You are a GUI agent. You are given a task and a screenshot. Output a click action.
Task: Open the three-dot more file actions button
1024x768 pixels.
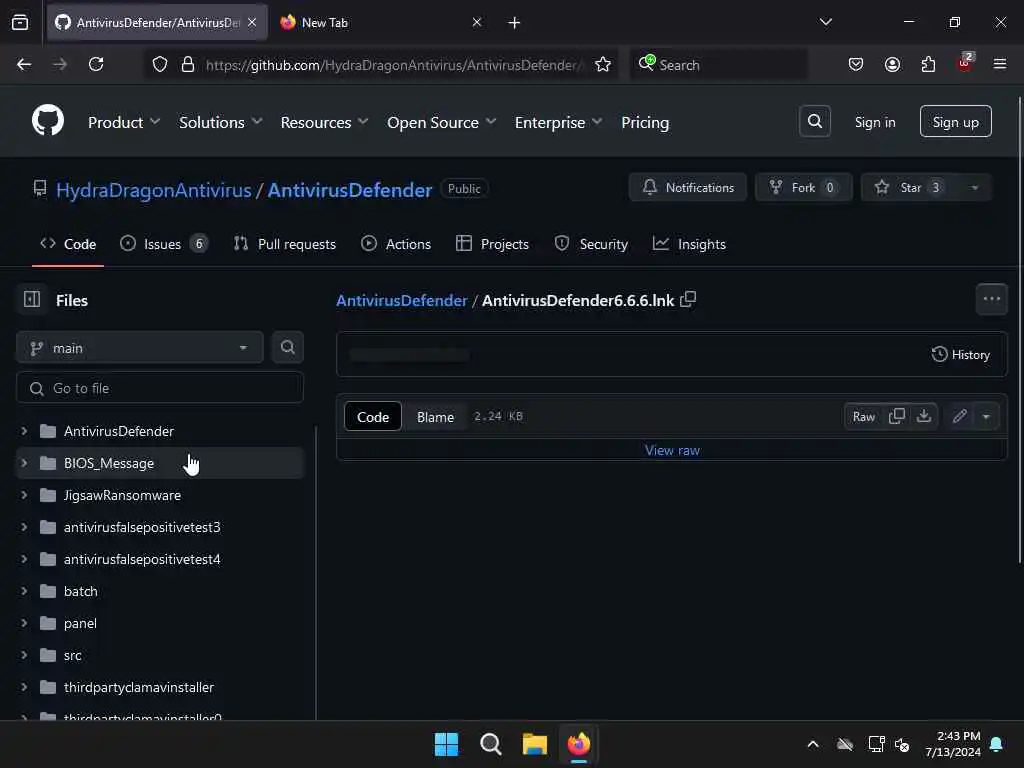[991, 299]
